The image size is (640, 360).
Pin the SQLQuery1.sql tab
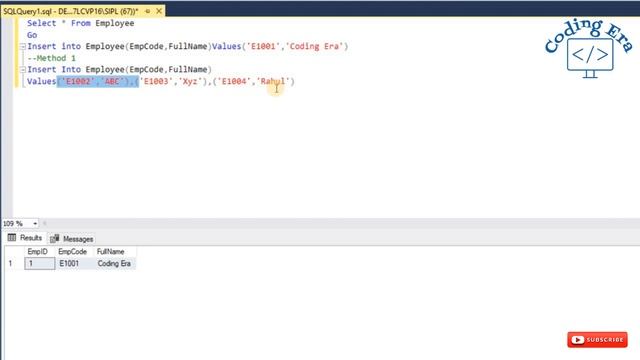click(x=148, y=11)
